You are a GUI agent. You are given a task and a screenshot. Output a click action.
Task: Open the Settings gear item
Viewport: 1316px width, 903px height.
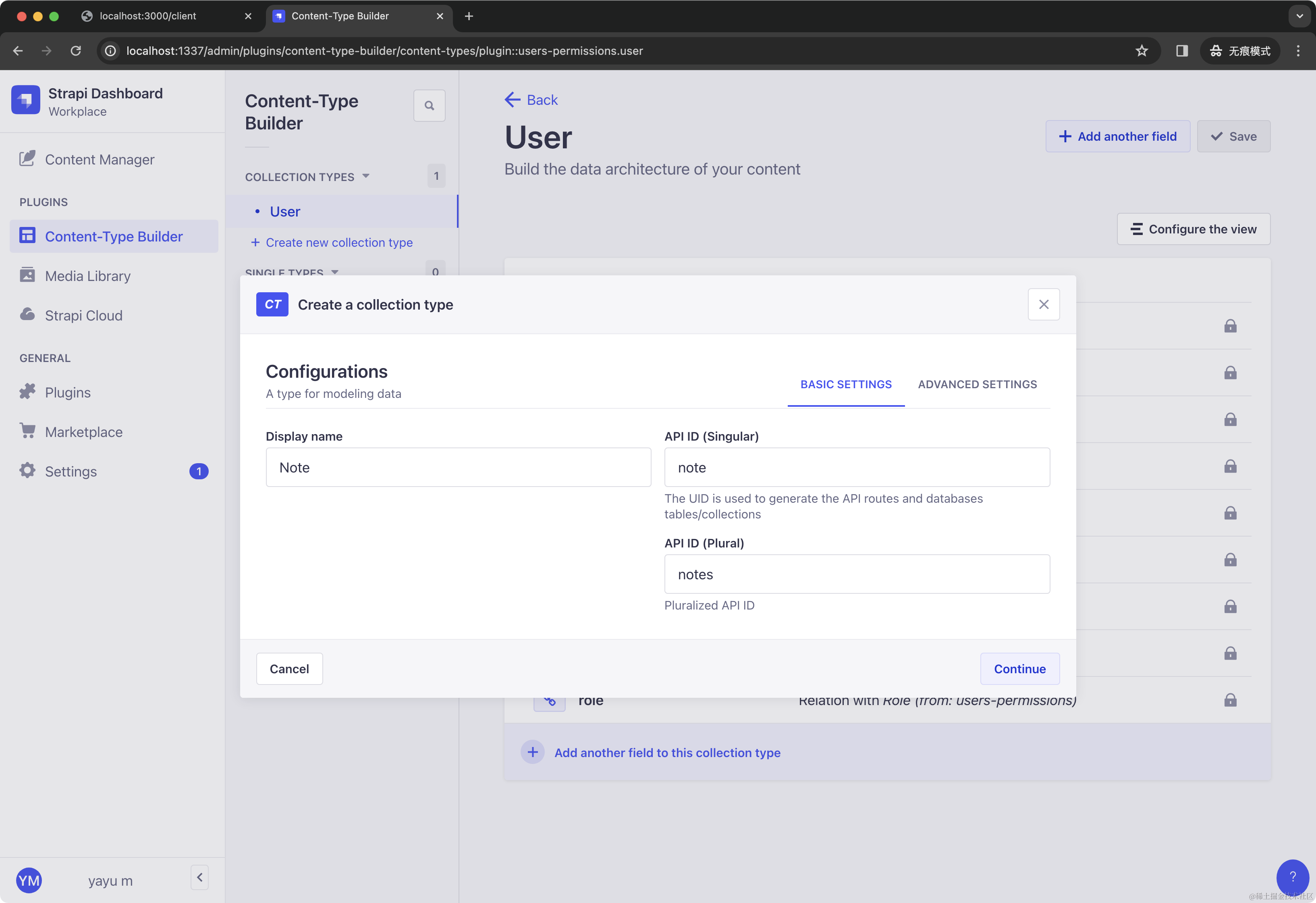tap(27, 471)
